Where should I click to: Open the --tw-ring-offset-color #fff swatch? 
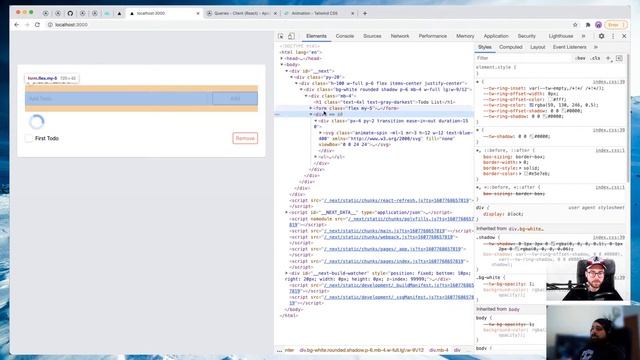click(x=551, y=100)
